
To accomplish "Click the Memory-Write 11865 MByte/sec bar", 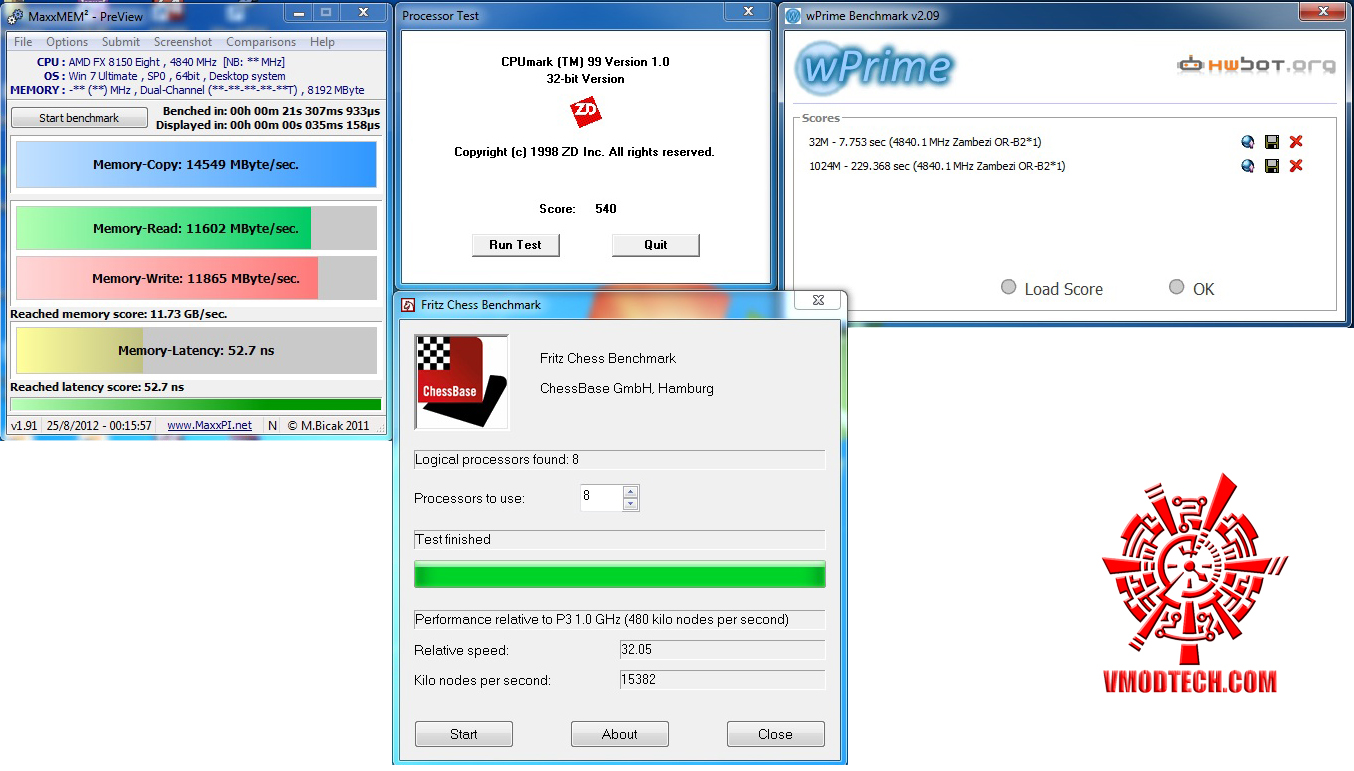I will pos(196,278).
